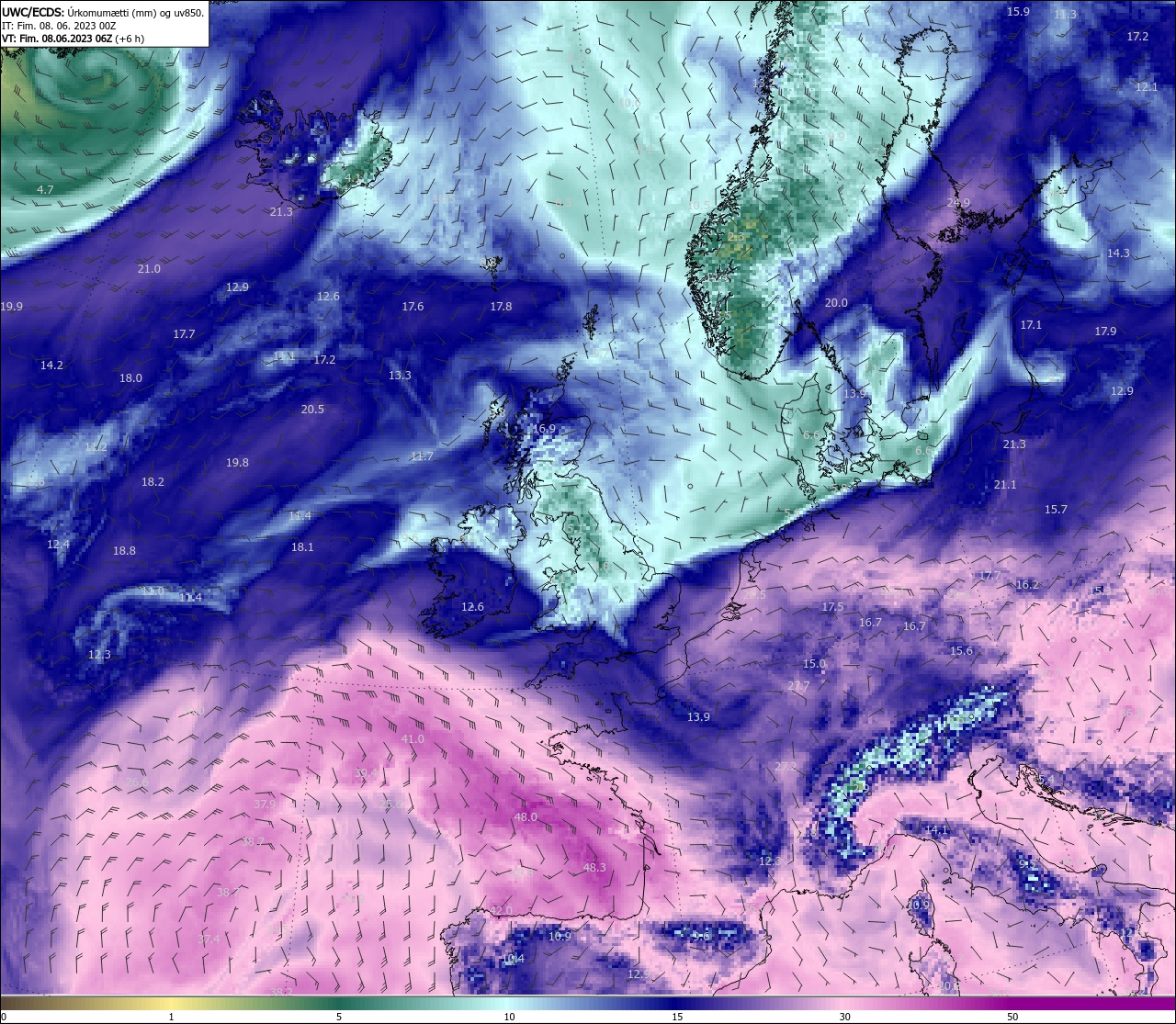Click the 20.0 value near Sweden
Viewport: 1176px width, 1024px height.
(836, 303)
